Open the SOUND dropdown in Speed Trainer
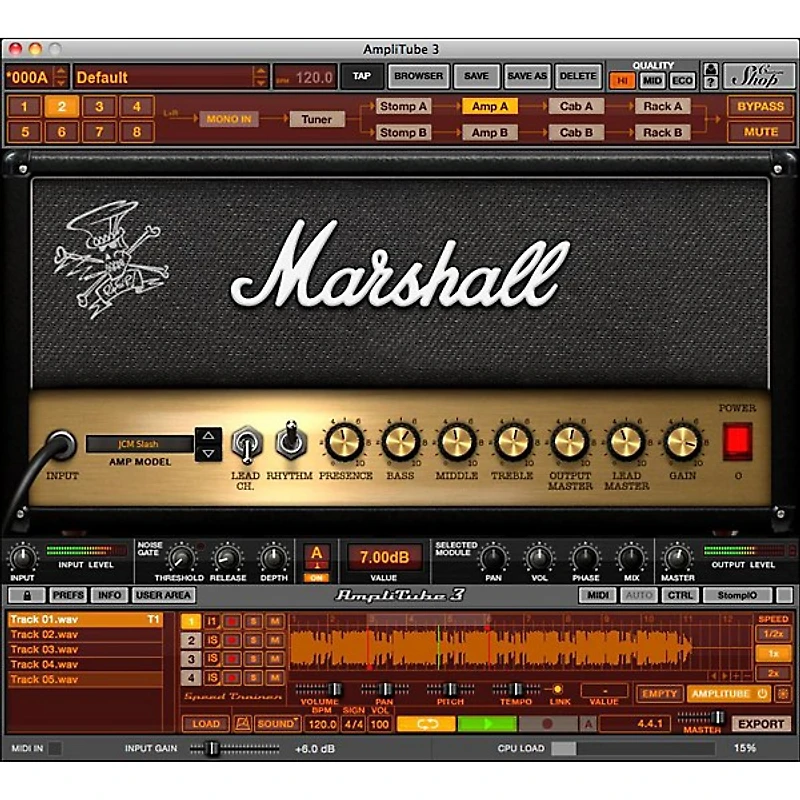 tap(277, 723)
